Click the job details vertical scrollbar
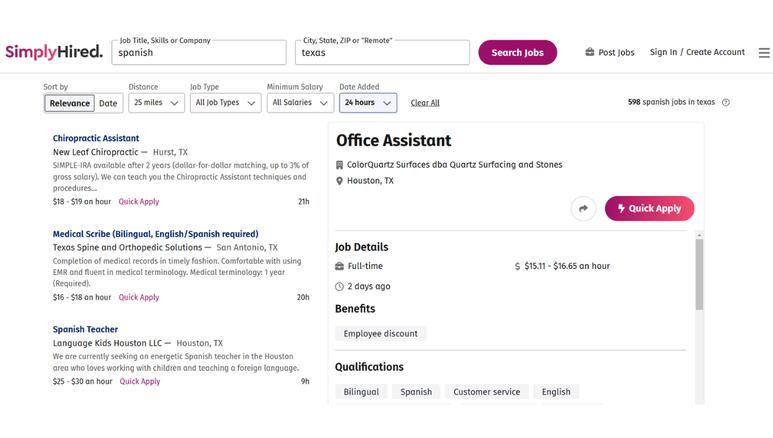 [x=699, y=274]
